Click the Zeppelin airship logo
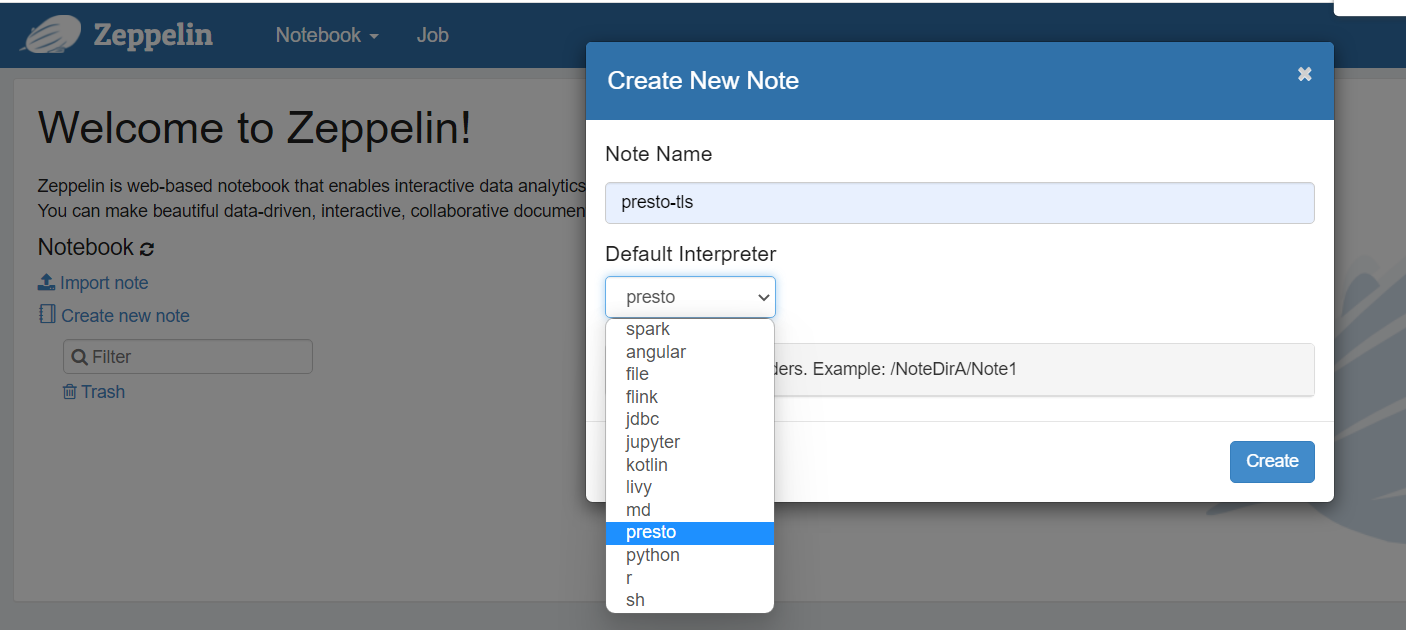This screenshot has width=1406, height=630. click(x=51, y=35)
